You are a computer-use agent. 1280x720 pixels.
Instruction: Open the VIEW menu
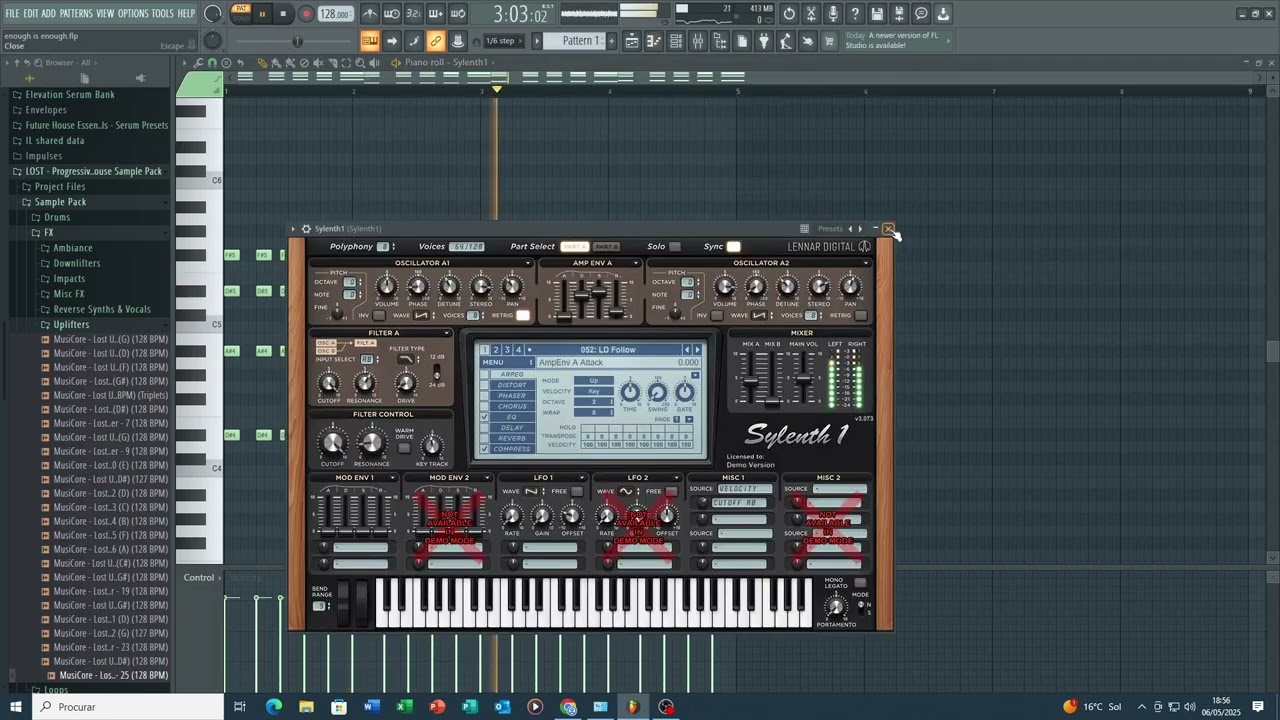point(105,13)
